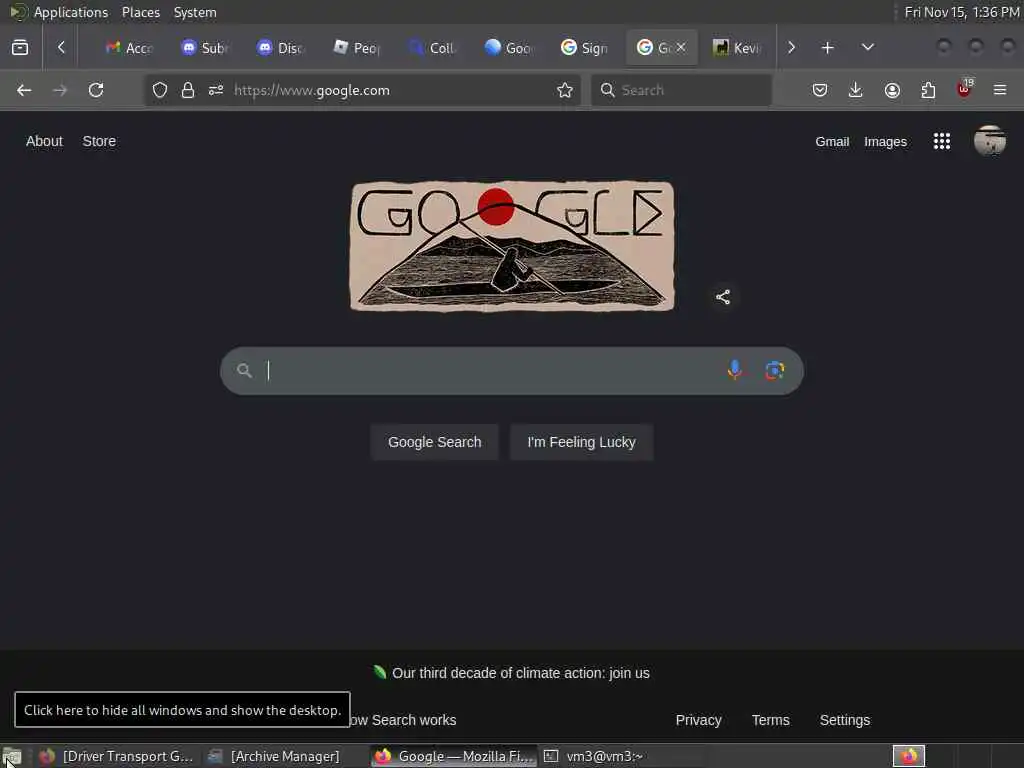The width and height of the screenshot is (1024, 768).
Task: Save page to Pocket icon
Action: pos(820,90)
